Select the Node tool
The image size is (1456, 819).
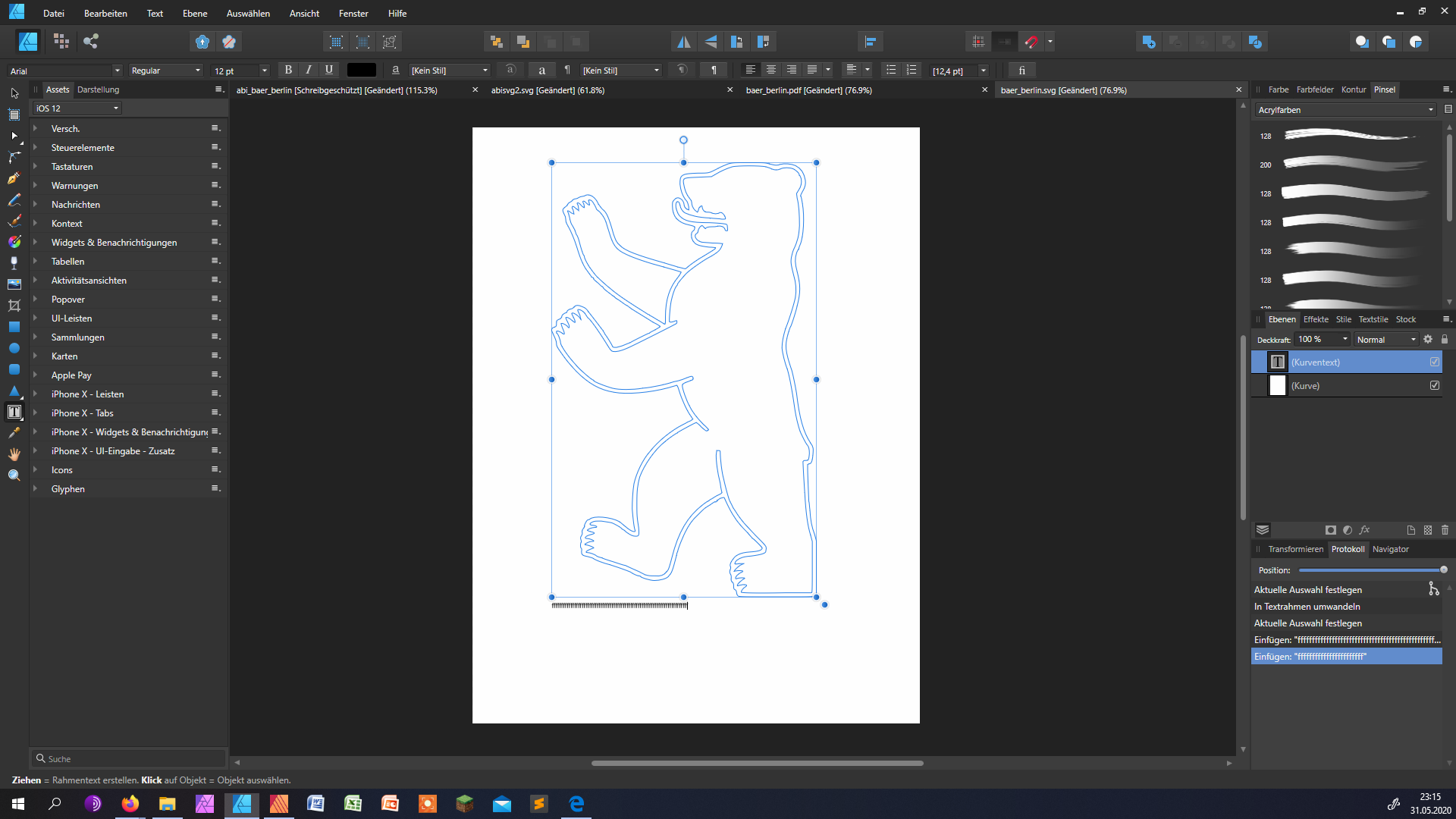(x=14, y=136)
